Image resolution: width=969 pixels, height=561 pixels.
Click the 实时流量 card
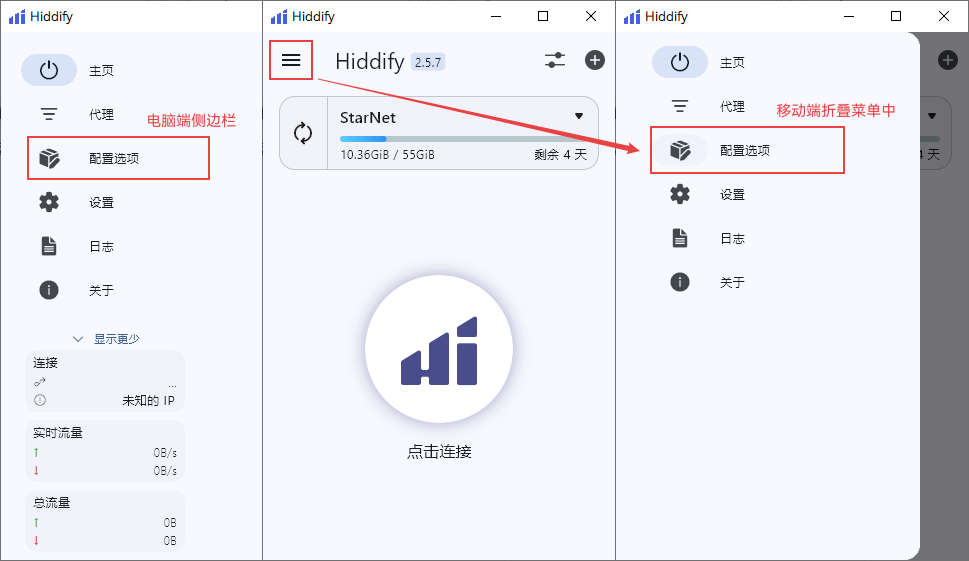tap(105, 451)
